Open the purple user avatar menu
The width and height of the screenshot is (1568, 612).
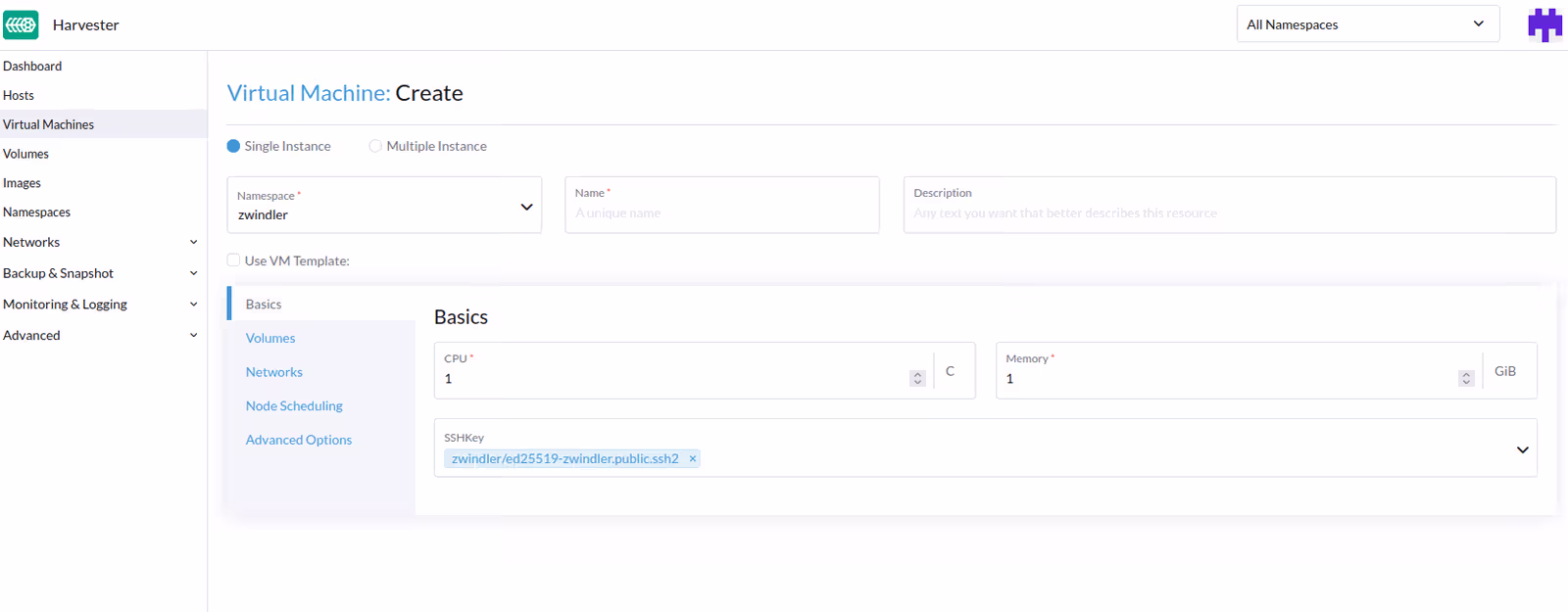point(1544,24)
